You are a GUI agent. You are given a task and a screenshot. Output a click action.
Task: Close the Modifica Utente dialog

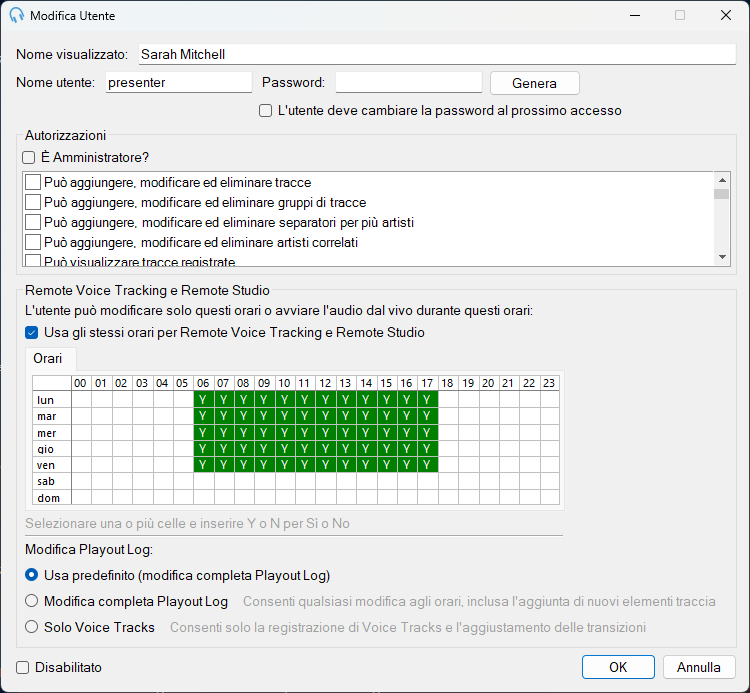725,15
